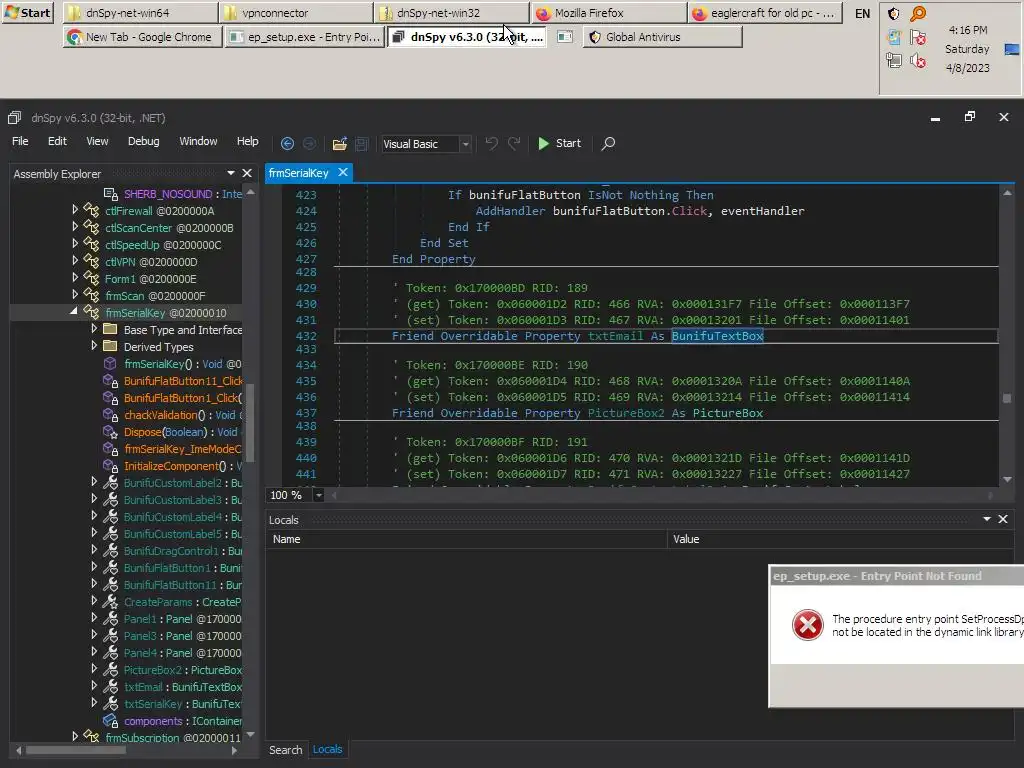This screenshot has height=768, width=1024.
Task: Expand the ctlVPN tree node
Action: pyautogui.click(x=75, y=260)
